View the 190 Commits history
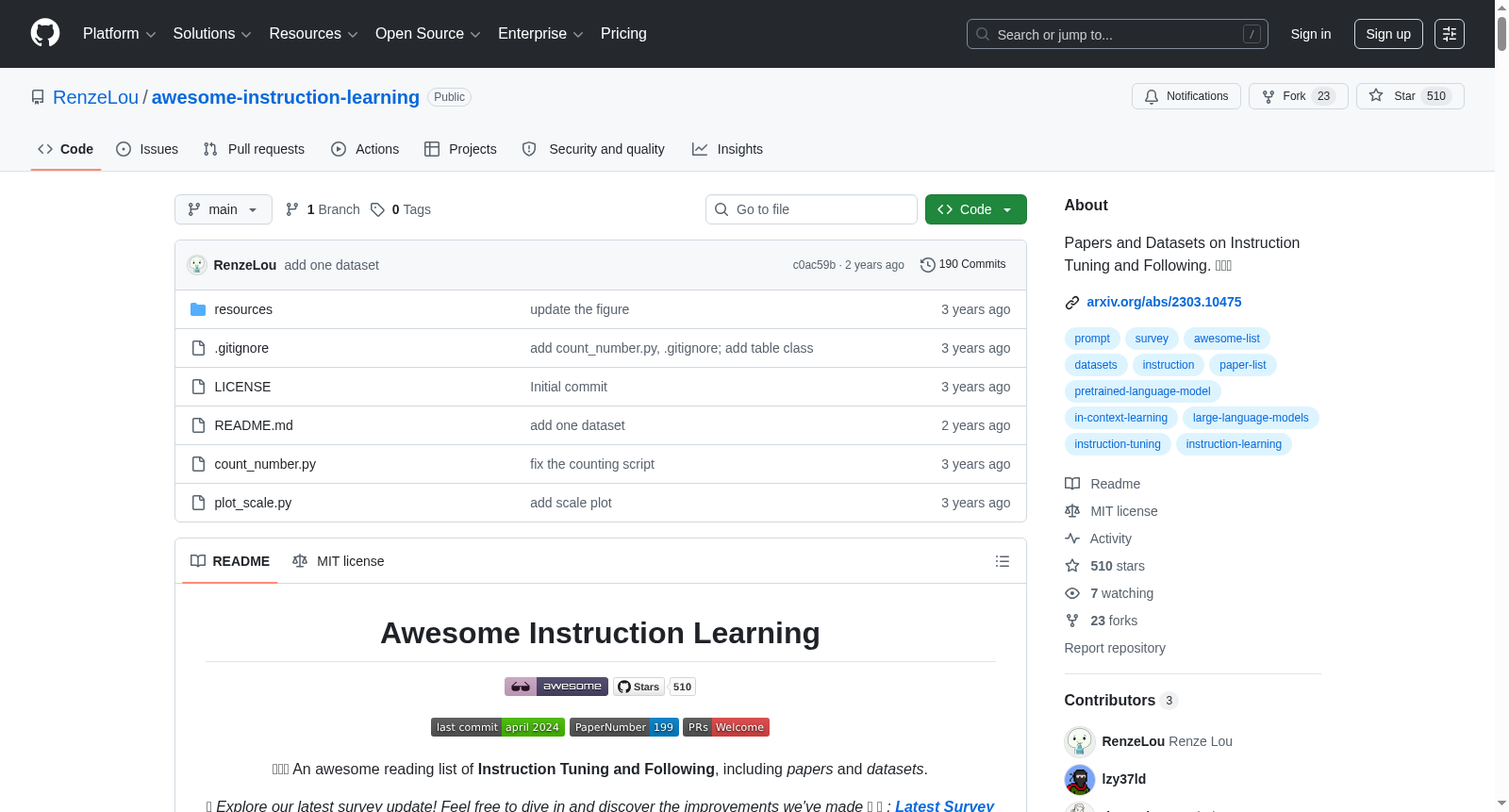The height and width of the screenshot is (812, 1509). point(963,265)
